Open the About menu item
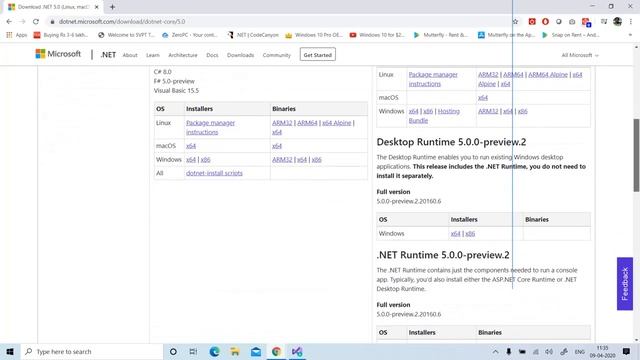This screenshot has height=360, width=640. tap(130, 55)
